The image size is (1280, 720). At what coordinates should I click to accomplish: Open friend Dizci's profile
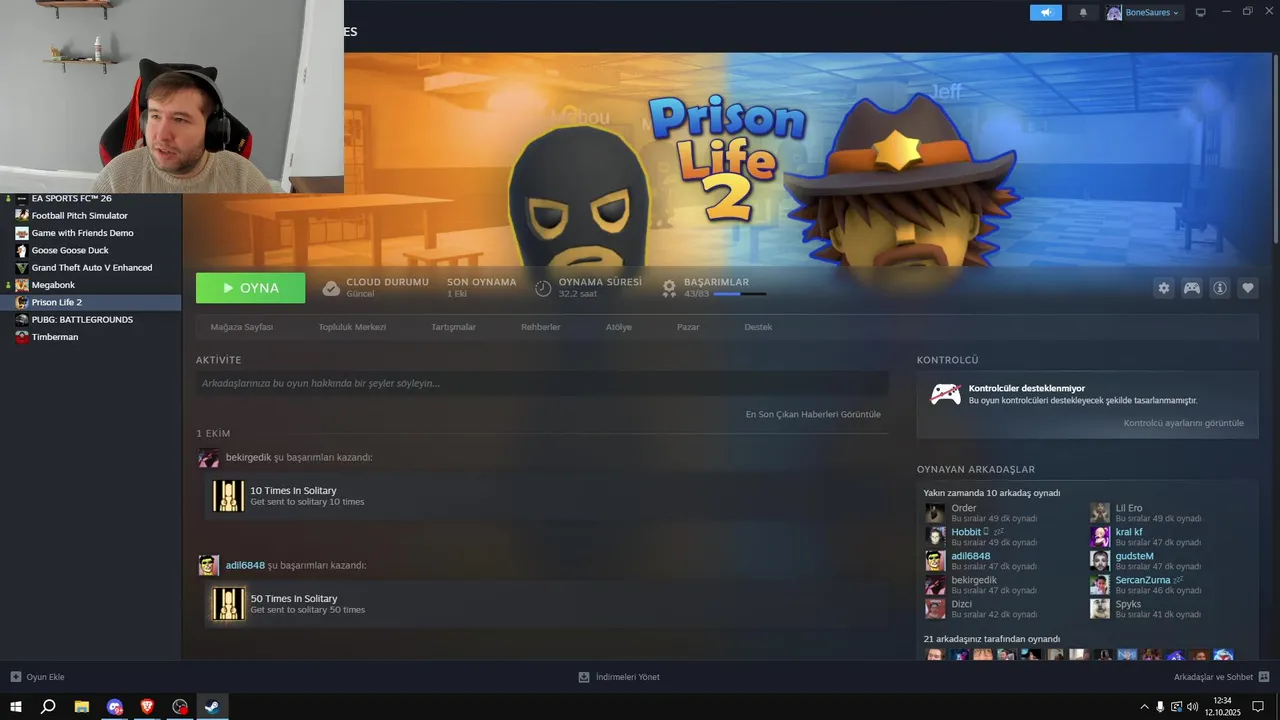962,604
